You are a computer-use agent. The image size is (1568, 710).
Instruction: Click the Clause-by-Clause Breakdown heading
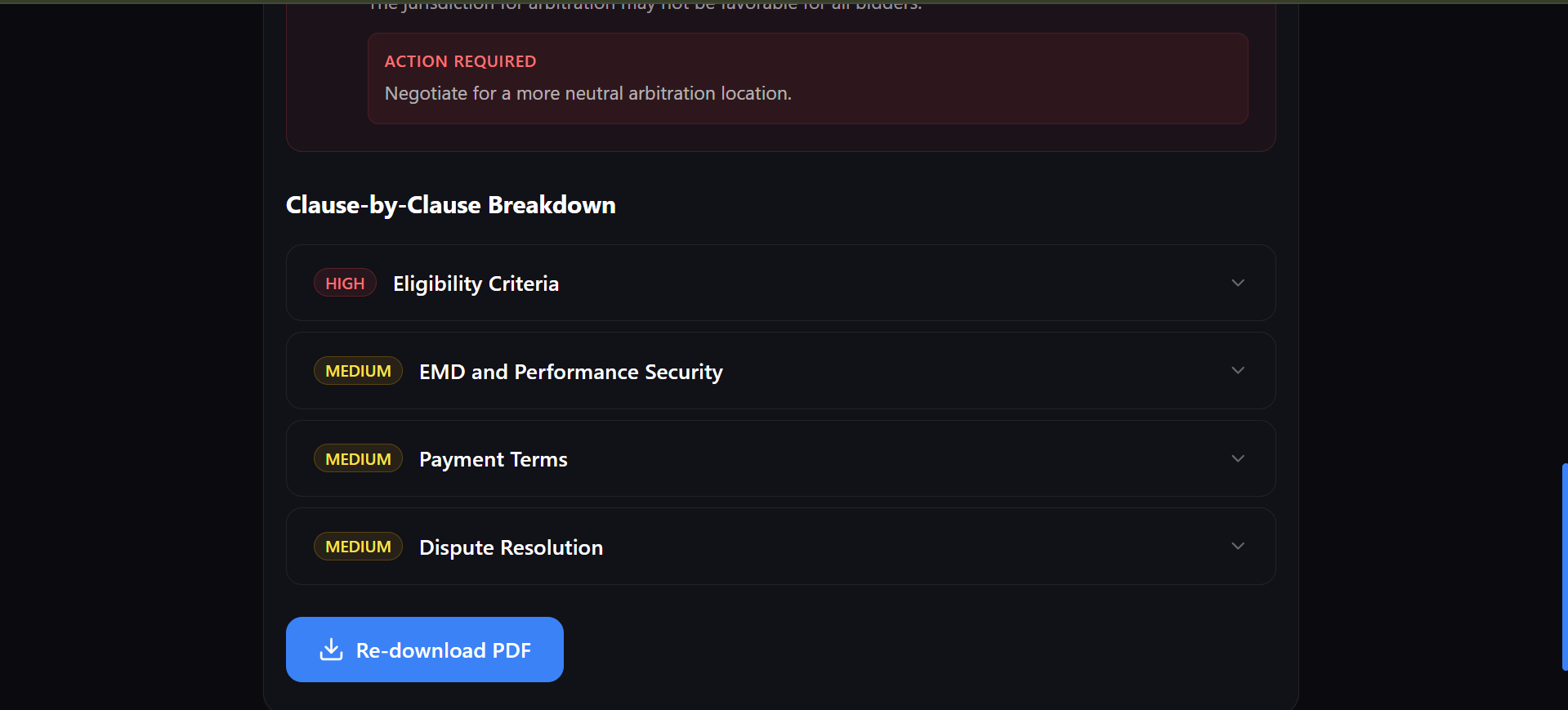tap(450, 205)
